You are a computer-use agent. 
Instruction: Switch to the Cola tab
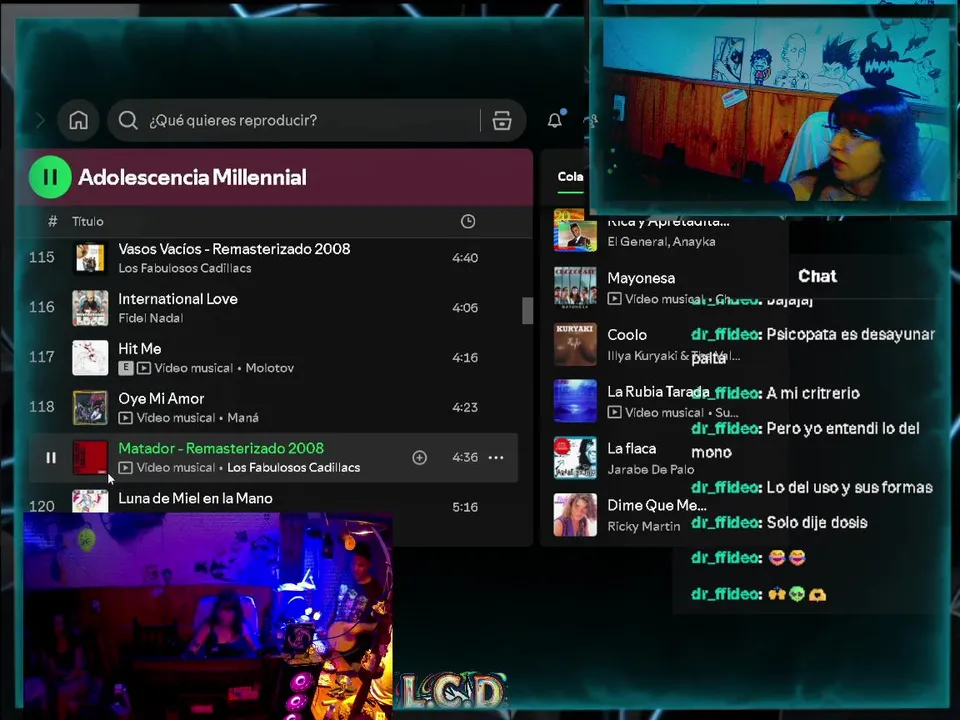(x=570, y=177)
